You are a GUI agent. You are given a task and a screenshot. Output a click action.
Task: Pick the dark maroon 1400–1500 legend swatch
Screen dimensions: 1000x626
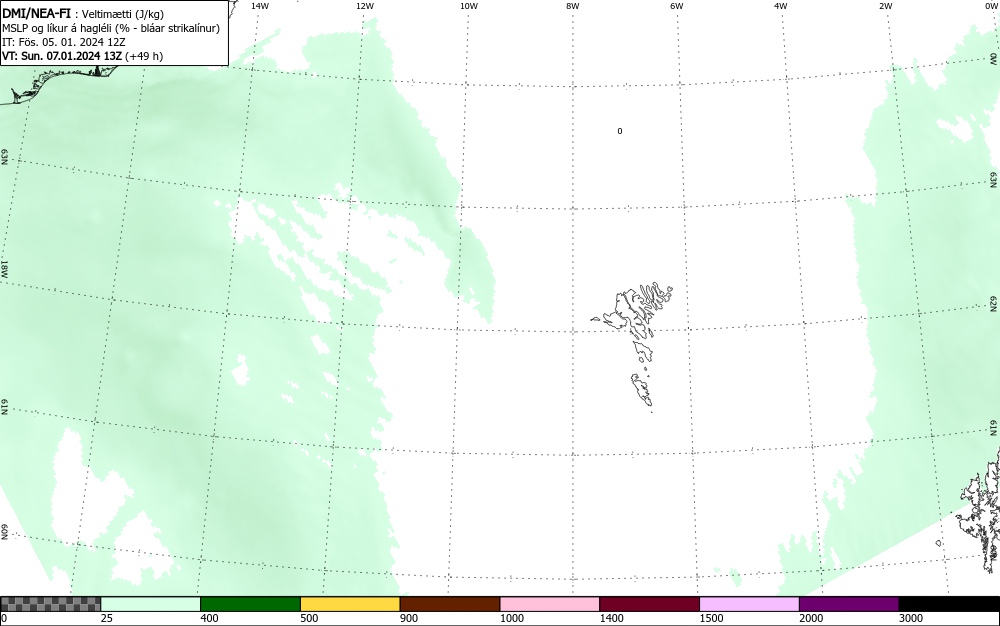(x=649, y=604)
